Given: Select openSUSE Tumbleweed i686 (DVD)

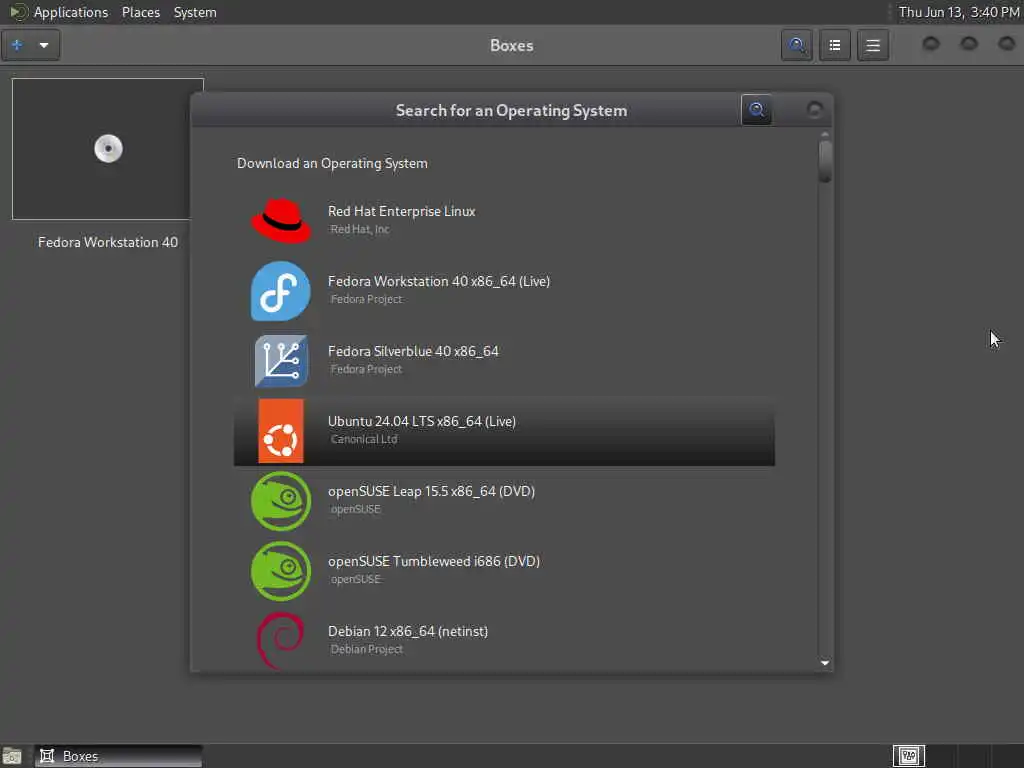Looking at the screenshot, I should 504,571.
